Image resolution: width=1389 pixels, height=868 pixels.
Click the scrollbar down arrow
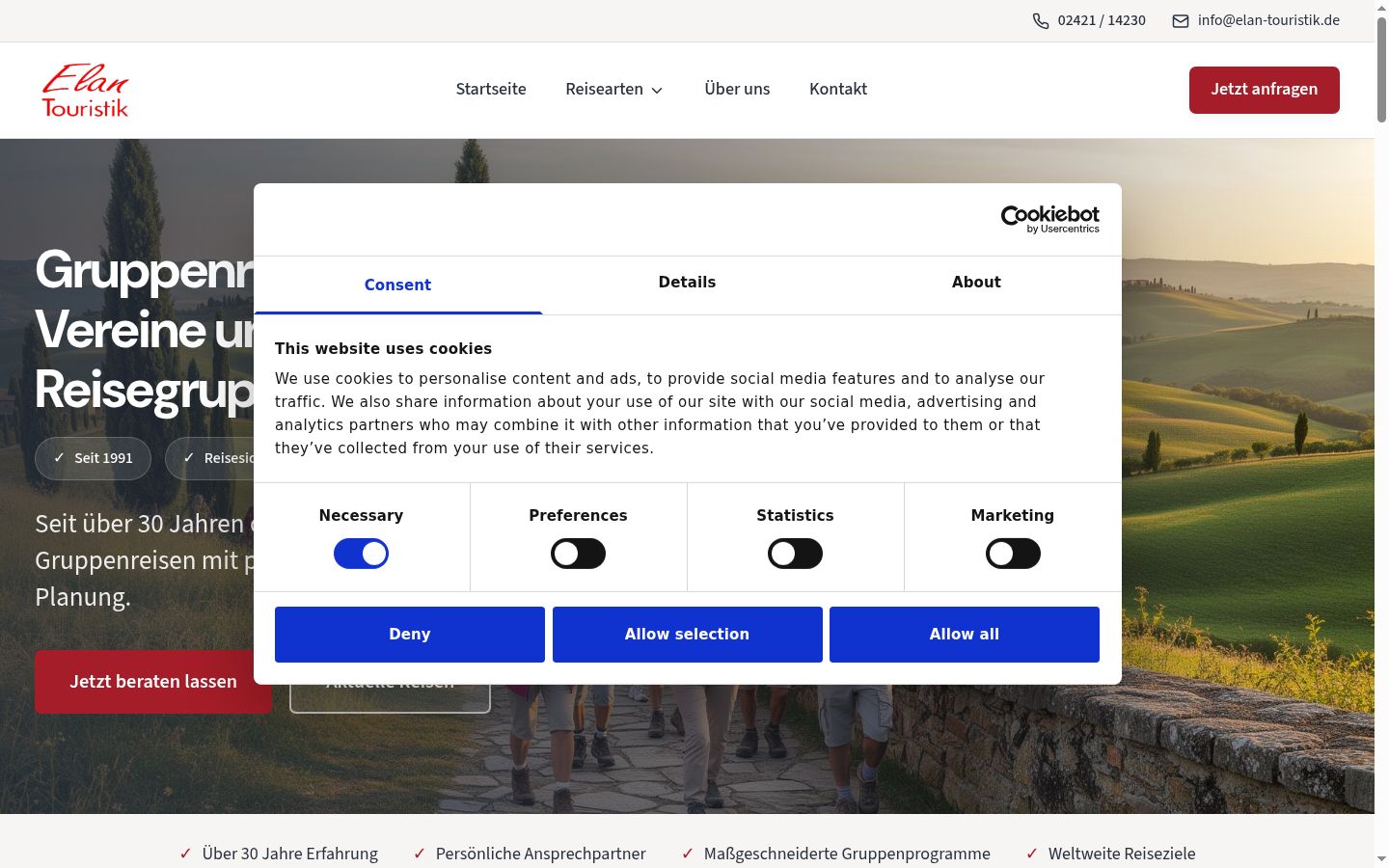pyautogui.click(x=1381, y=858)
